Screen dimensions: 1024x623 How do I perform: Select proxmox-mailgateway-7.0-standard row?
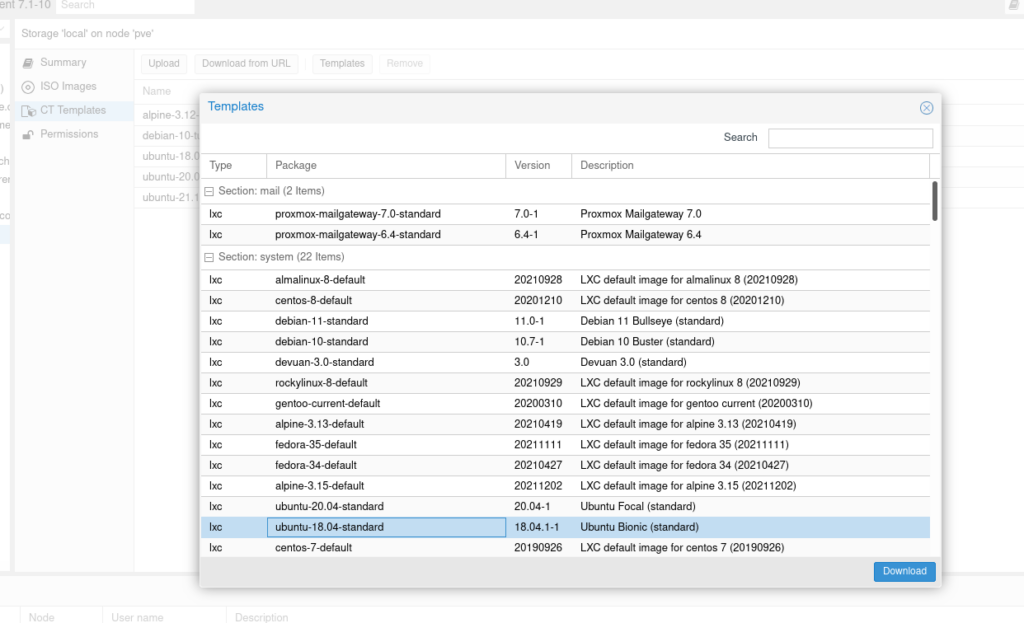tap(566, 214)
